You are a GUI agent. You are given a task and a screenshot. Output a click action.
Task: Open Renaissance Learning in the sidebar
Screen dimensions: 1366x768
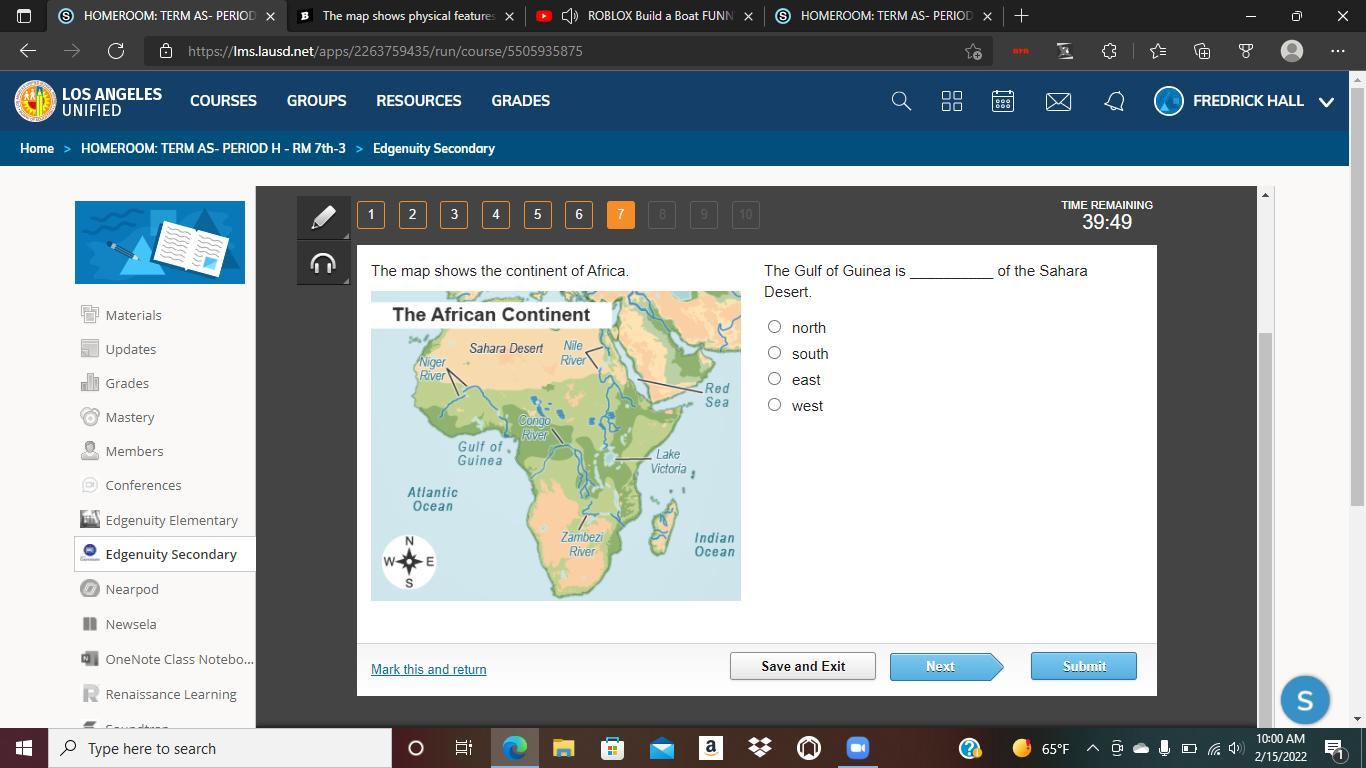[171, 694]
